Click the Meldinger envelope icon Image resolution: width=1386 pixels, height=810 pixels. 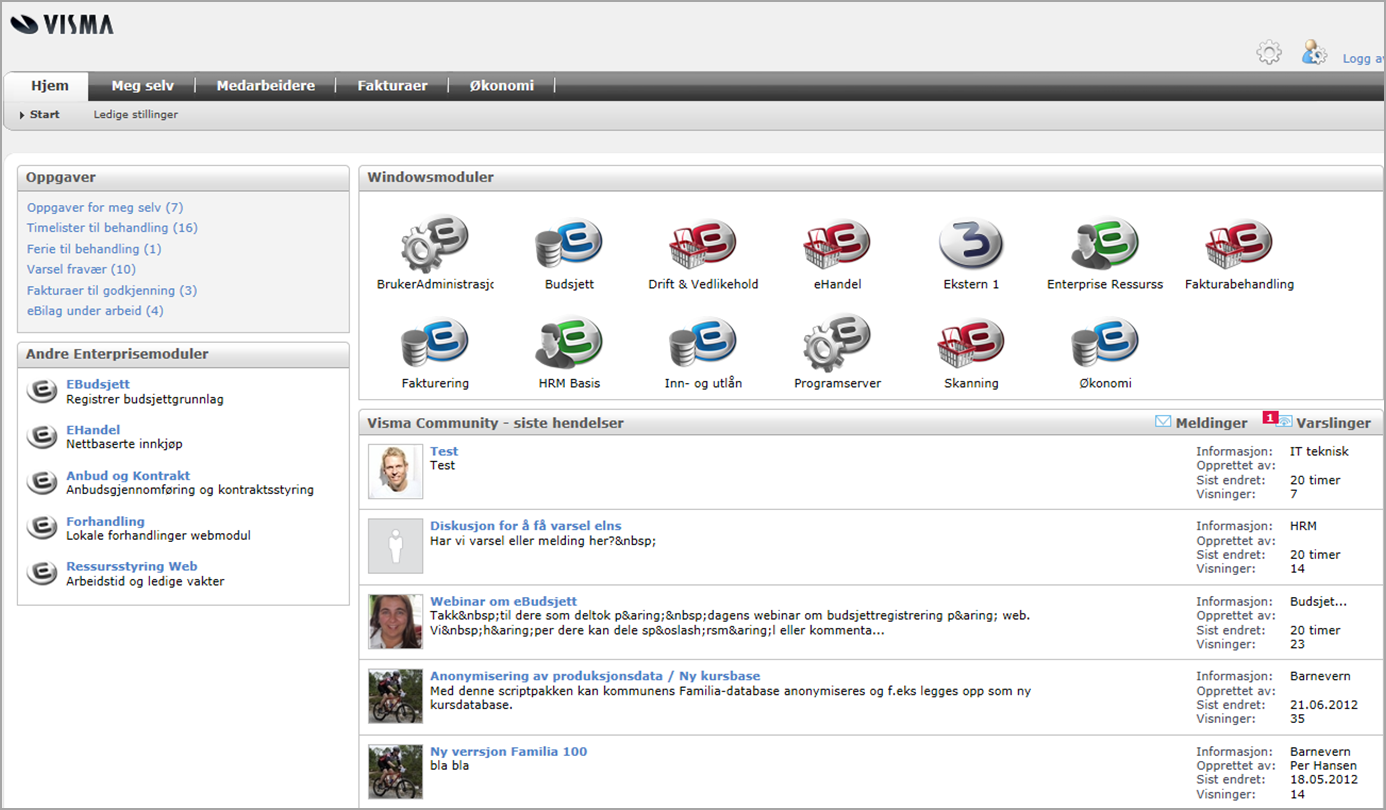tap(1163, 422)
